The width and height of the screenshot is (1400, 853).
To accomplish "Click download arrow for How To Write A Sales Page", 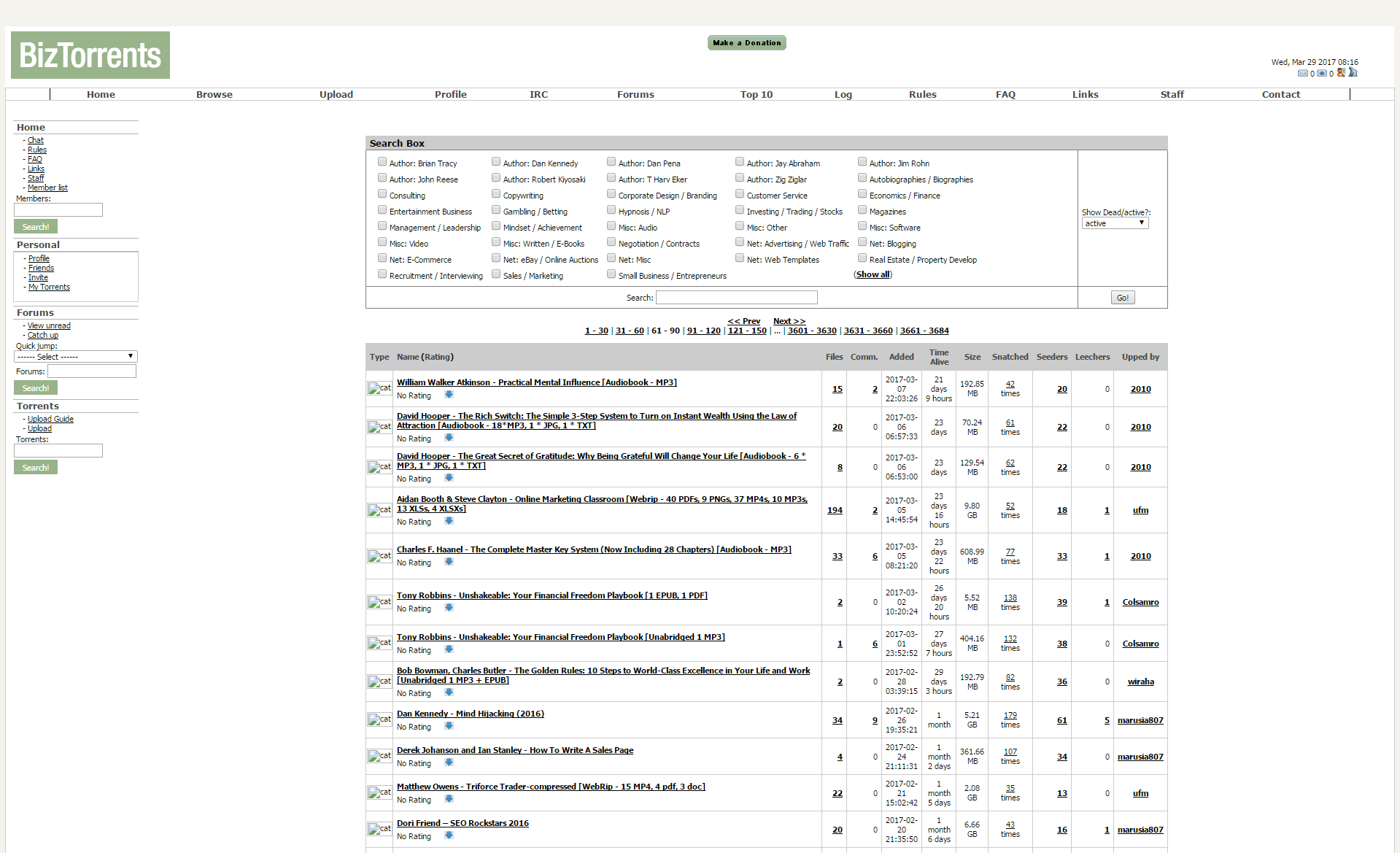I will point(449,763).
